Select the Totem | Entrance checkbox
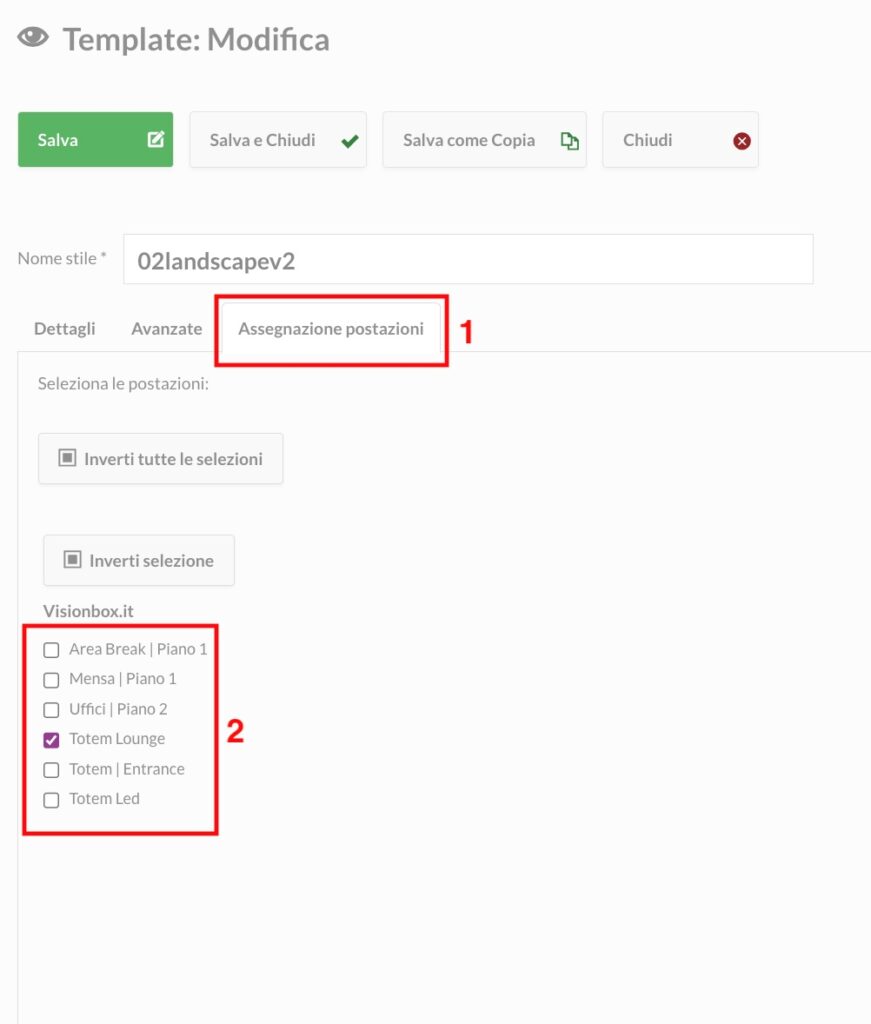Image resolution: width=871 pixels, height=1024 pixels. pyautogui.click(x=51, y=770)
